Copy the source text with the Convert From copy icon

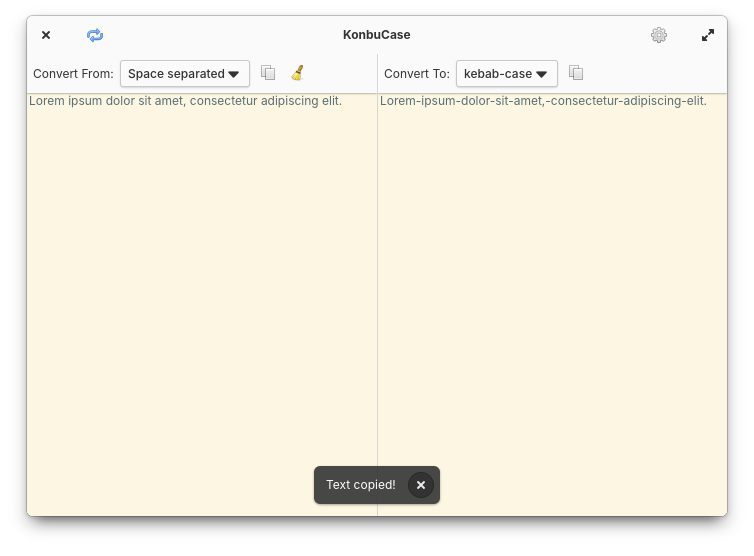pos(268,73)
